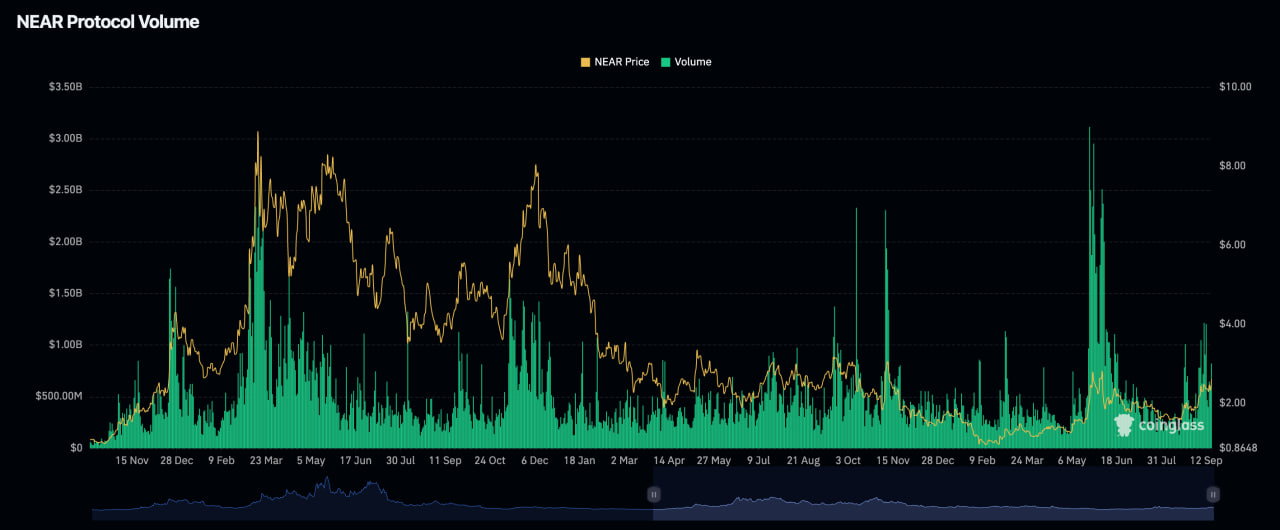Click the 24 Oct date label

coord(490,461)
